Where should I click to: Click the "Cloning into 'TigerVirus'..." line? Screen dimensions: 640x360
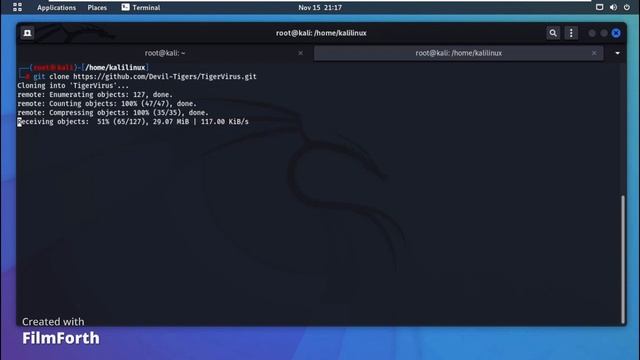click(x=73, y=85)
